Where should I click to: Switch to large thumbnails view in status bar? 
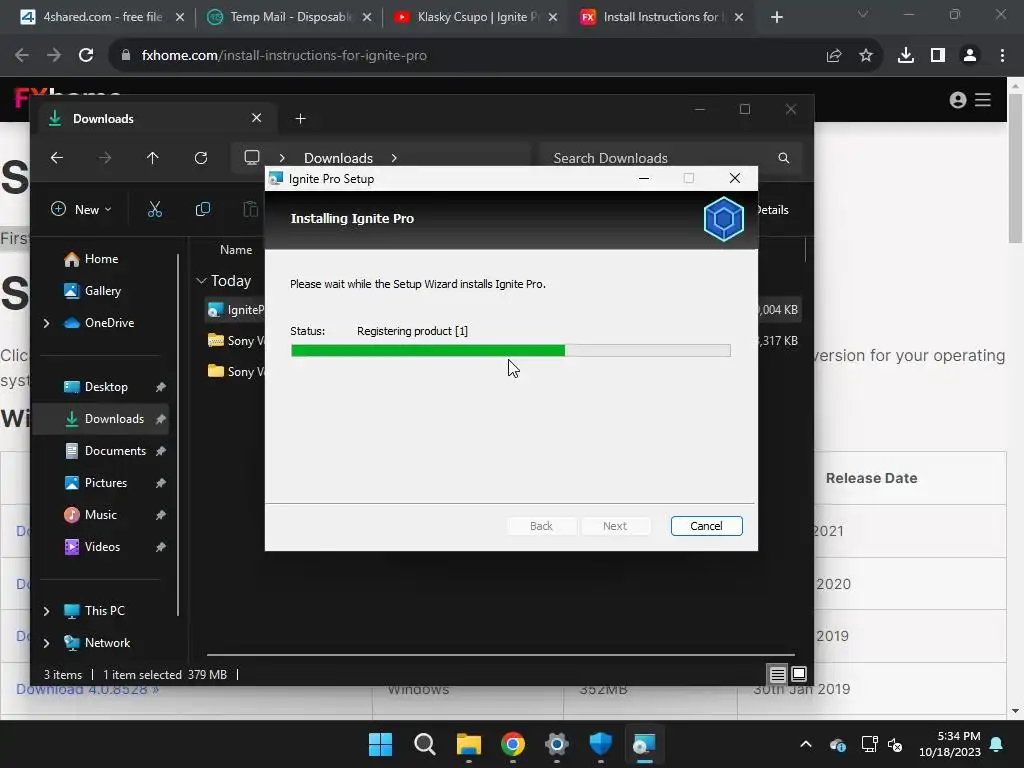799,674
